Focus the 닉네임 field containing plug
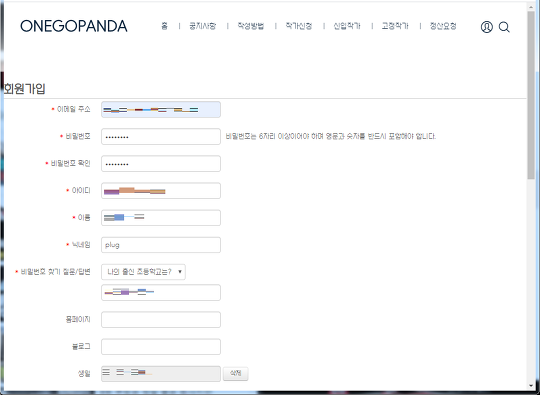This screenshot has height=395, width=540. coord(161,245)
